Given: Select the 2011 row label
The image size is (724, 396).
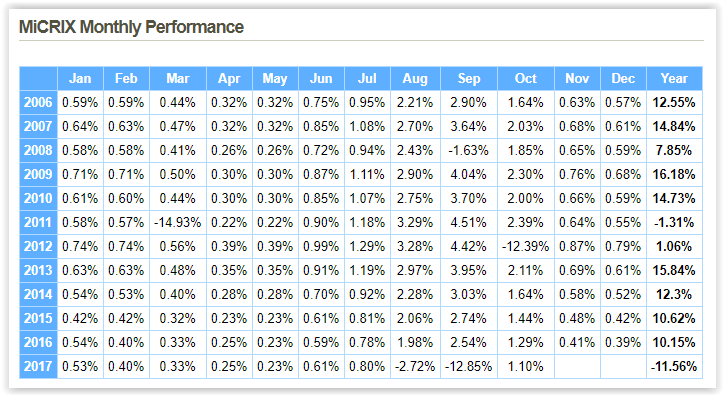Looking at the screenshot, I should coord(38,222).
